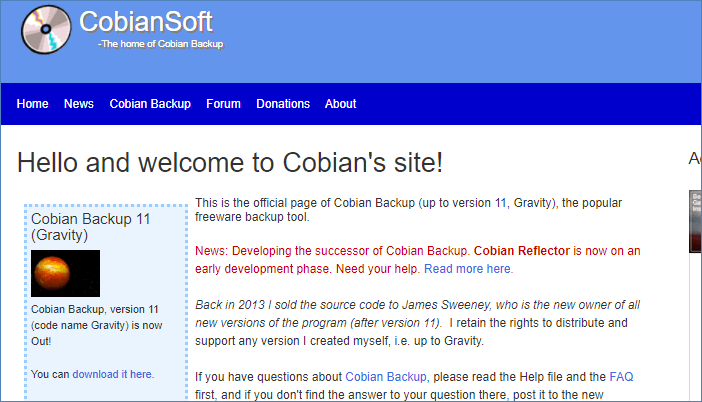Open the Home navigation item
Viewport: 702px width, 402px height.
pos(33,104)
